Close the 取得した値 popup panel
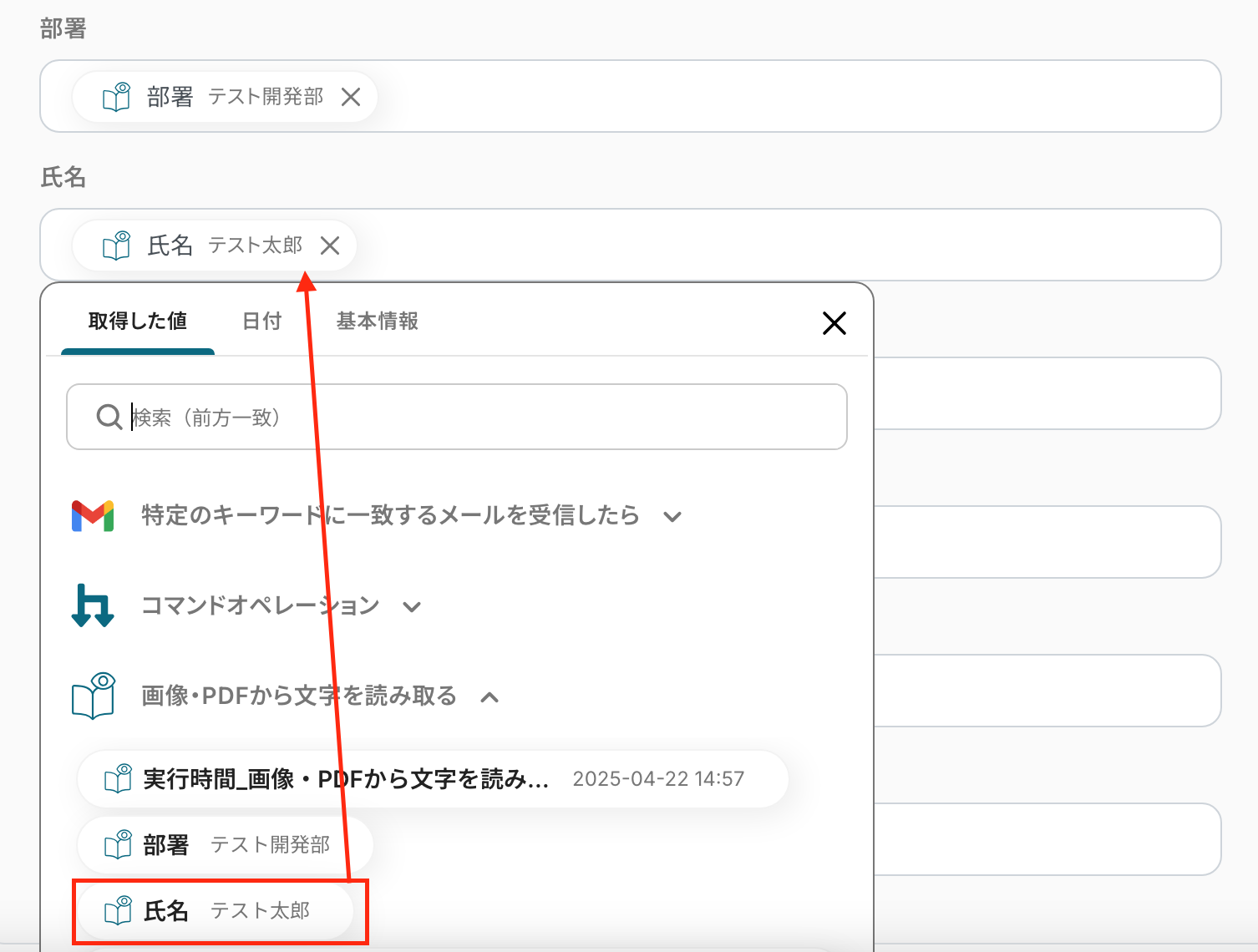Viewport: 1258px width, 952px height. point(834,323)
